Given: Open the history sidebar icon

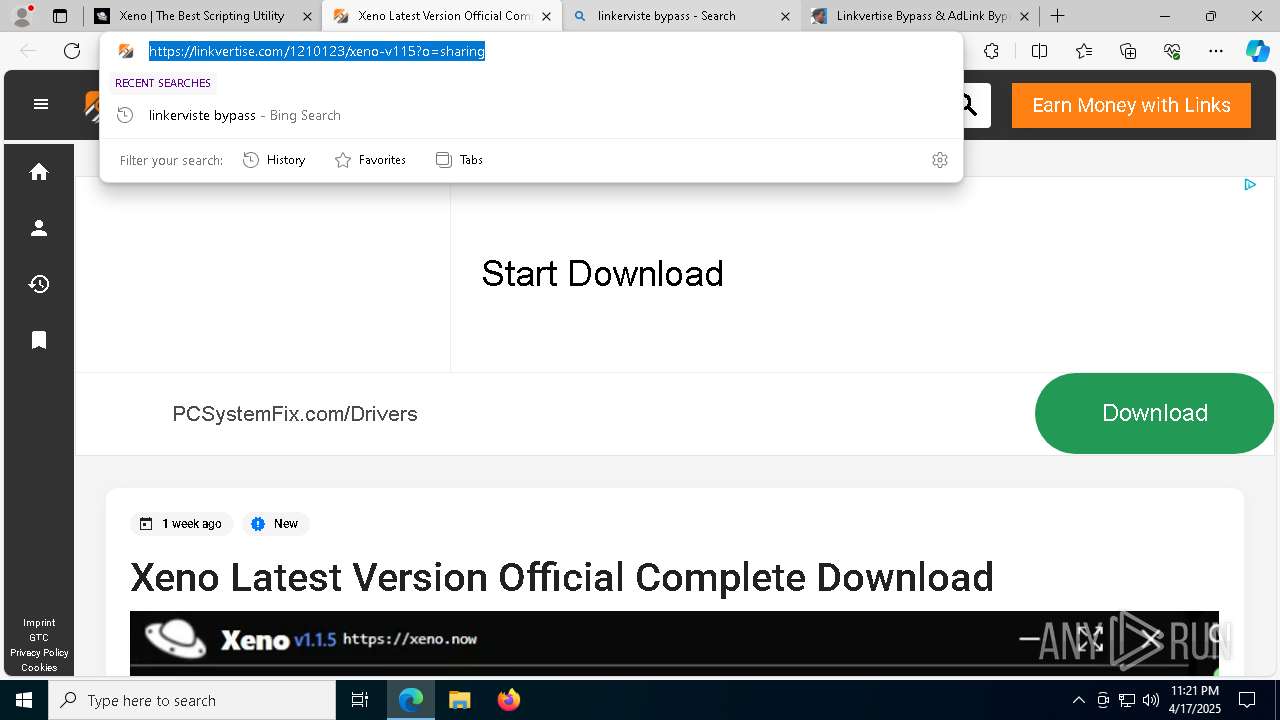Looking at the screenshot, I should [39, 284].
